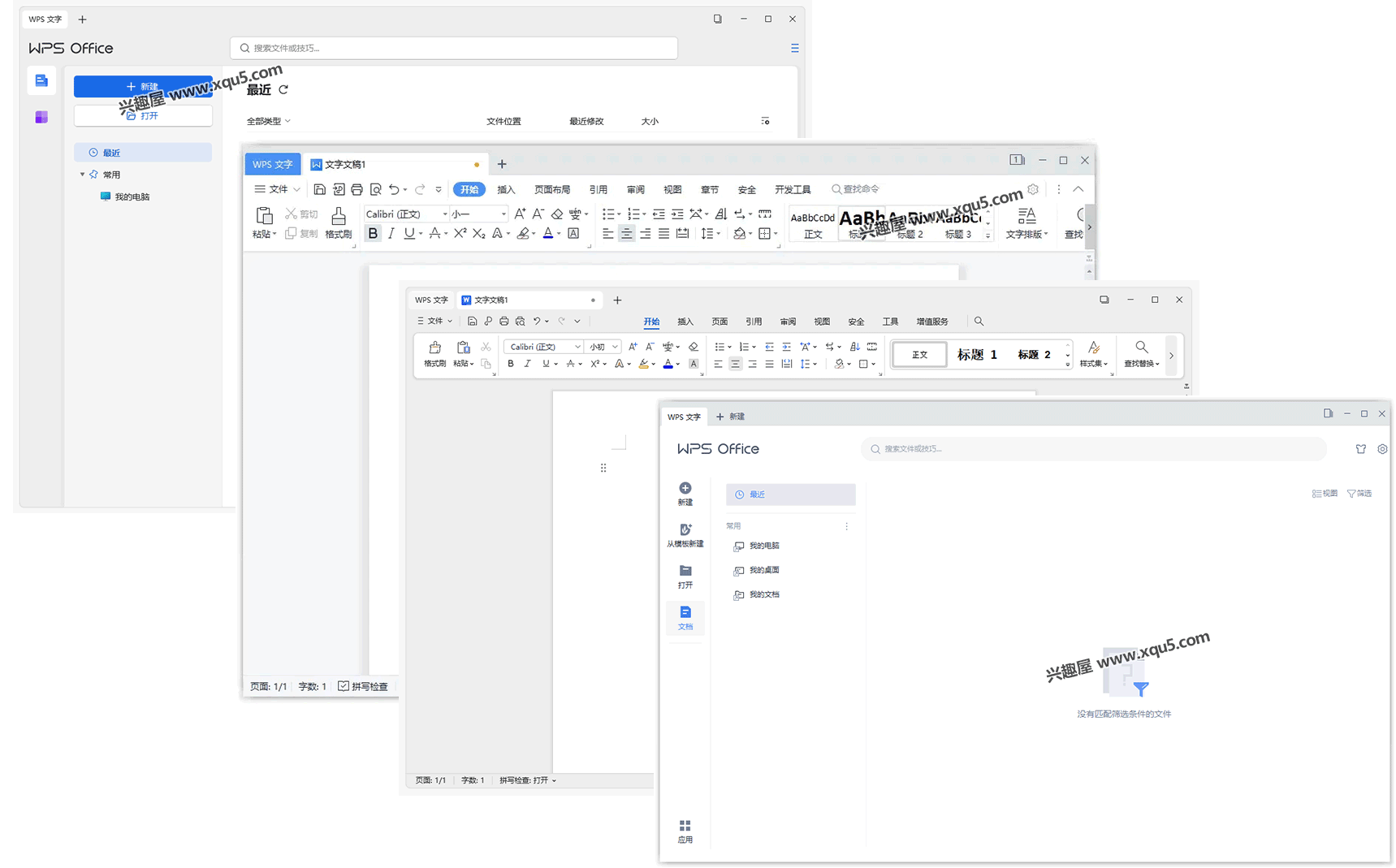Click the skin t-shirt icon in front window
This screenshot has width=1396, height=868.
pyautogui.click(x=1361, y=449)
